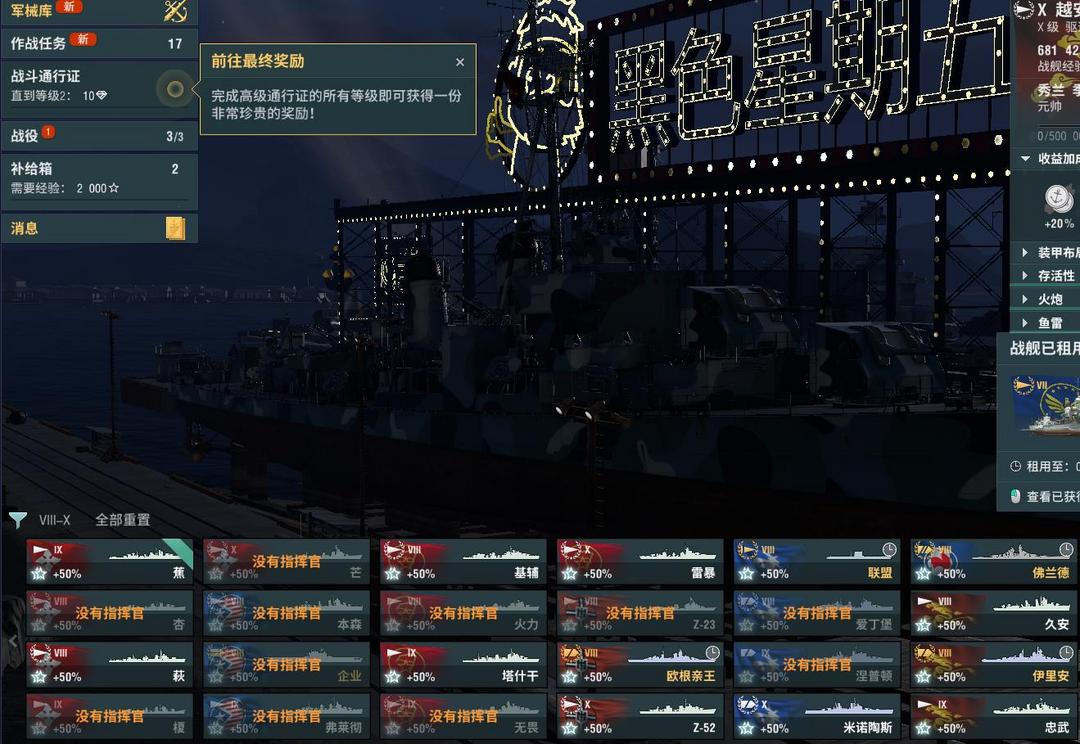Select the Z-52 ship card
This screenshot has height=744, width=1080.
click(x=640, y=716)
